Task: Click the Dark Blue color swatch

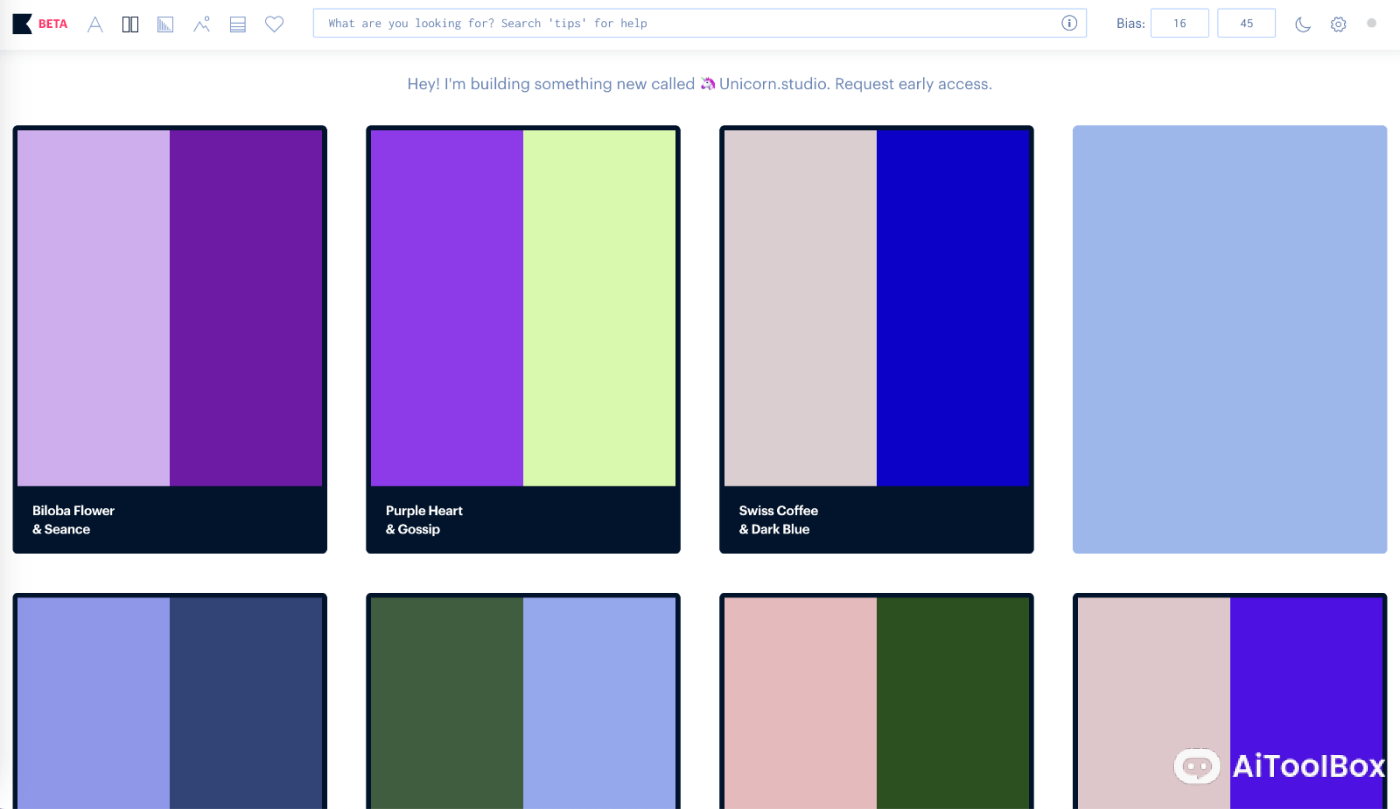Action: [953, 308]
